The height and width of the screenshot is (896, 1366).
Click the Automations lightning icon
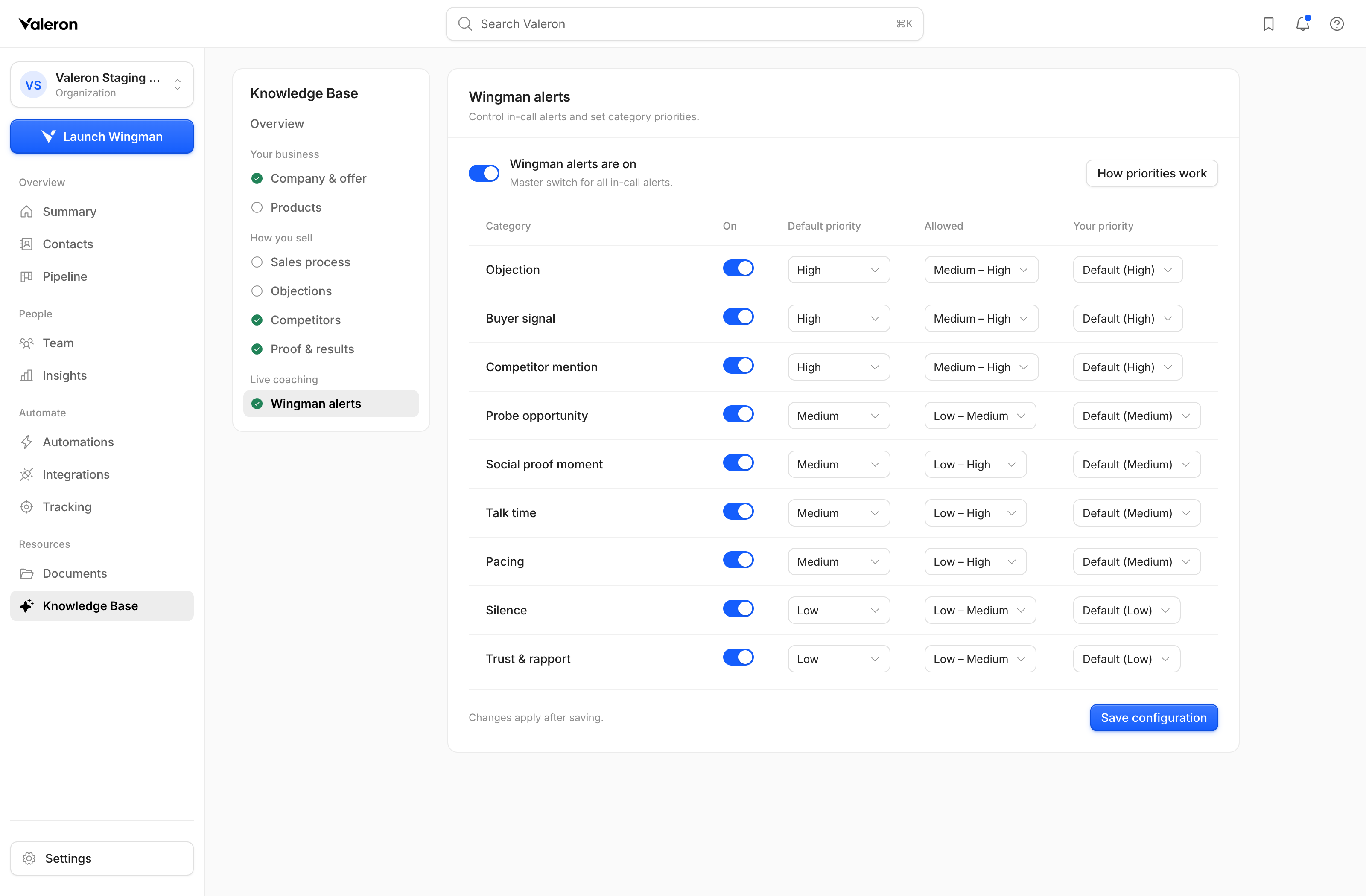pyautogui.click(x=26, y=442)
